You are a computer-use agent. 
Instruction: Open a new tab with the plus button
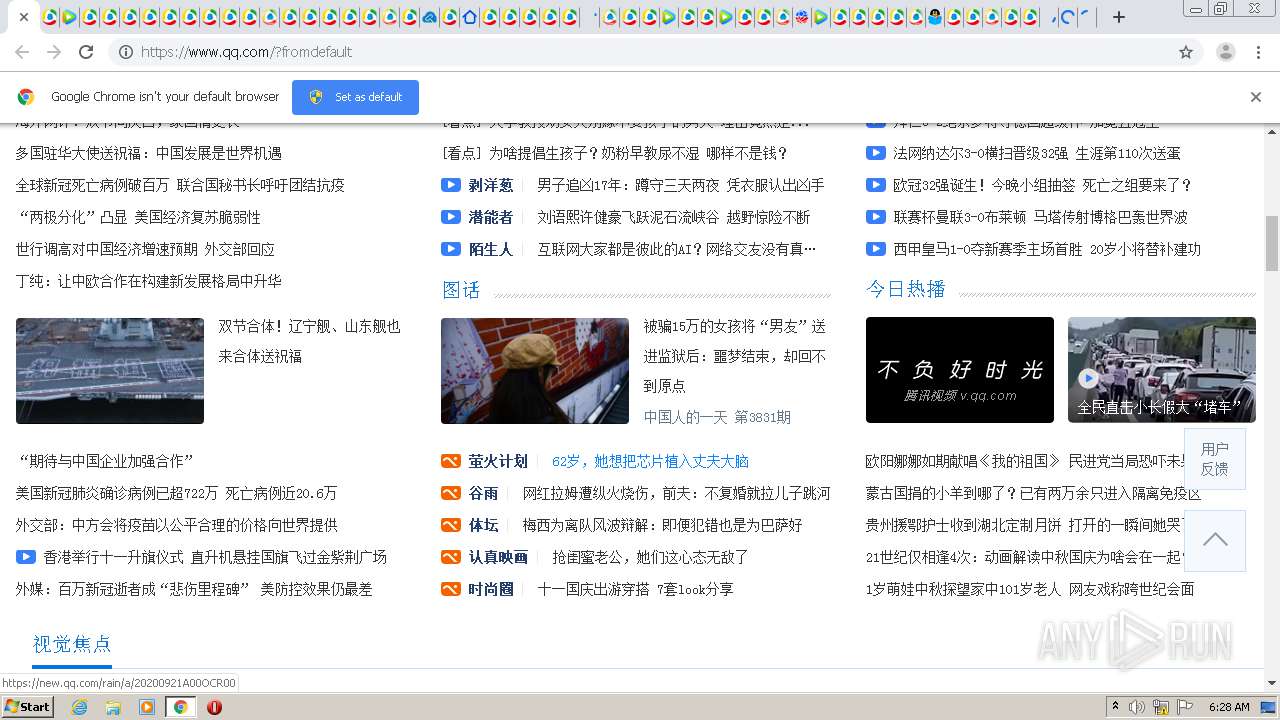(1119, 17)
